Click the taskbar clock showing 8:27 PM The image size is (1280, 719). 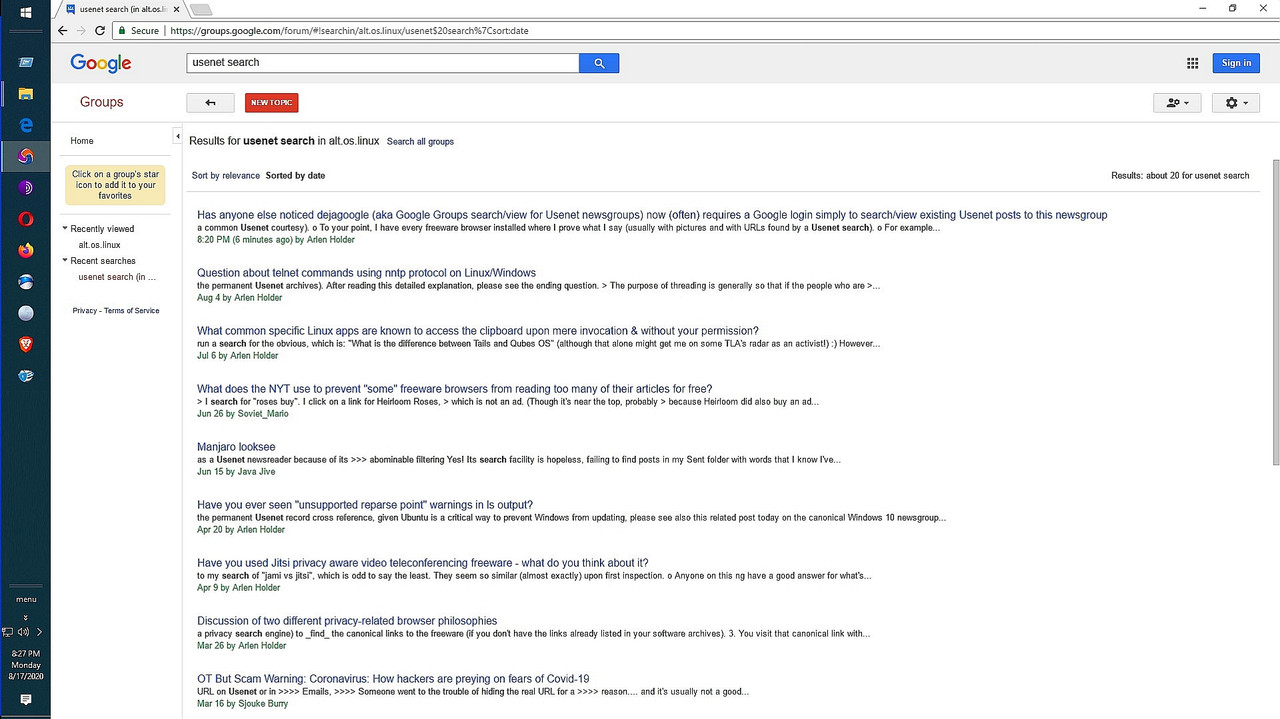[26, 665]
